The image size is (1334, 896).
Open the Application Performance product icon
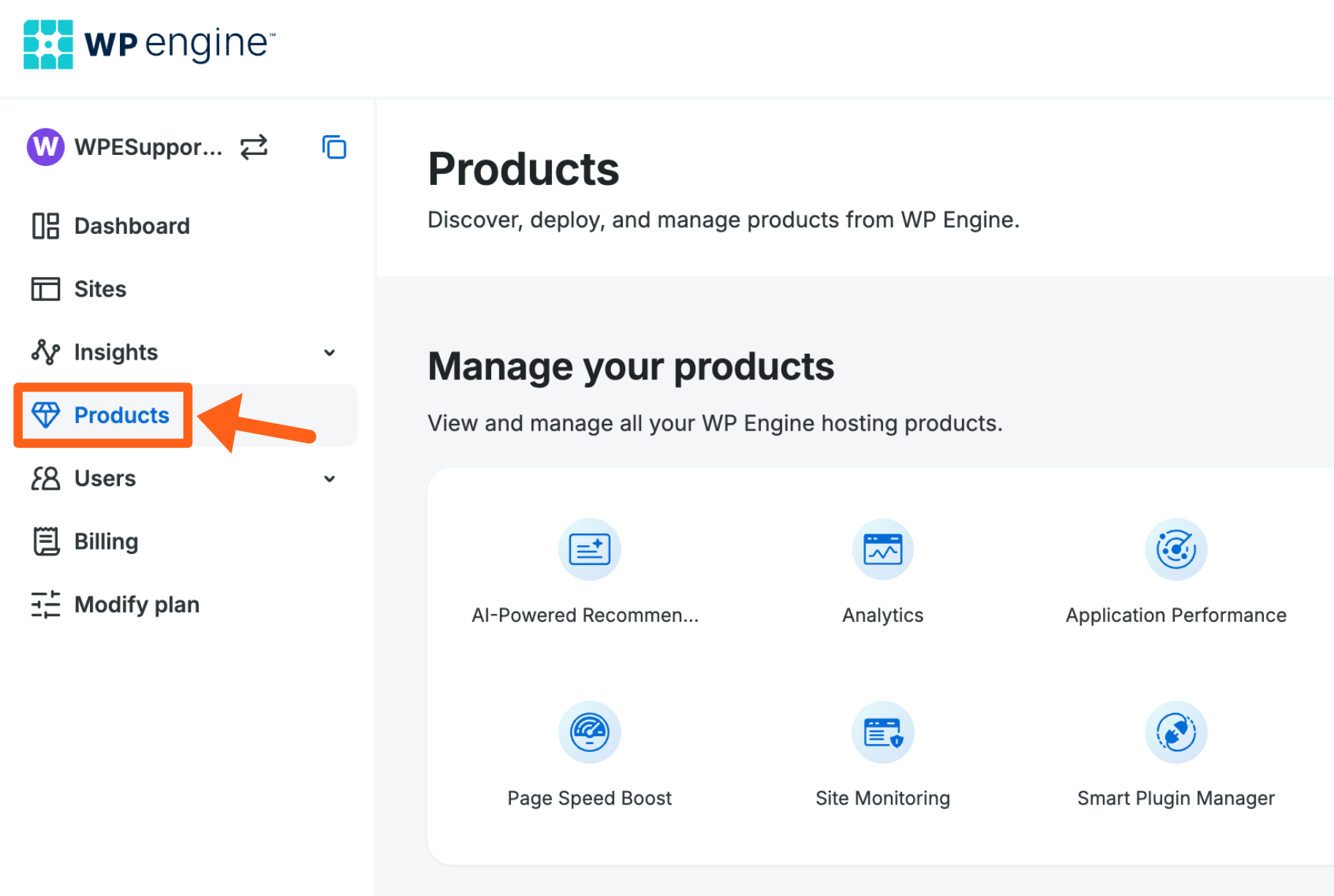click(x=1175, y=550)
